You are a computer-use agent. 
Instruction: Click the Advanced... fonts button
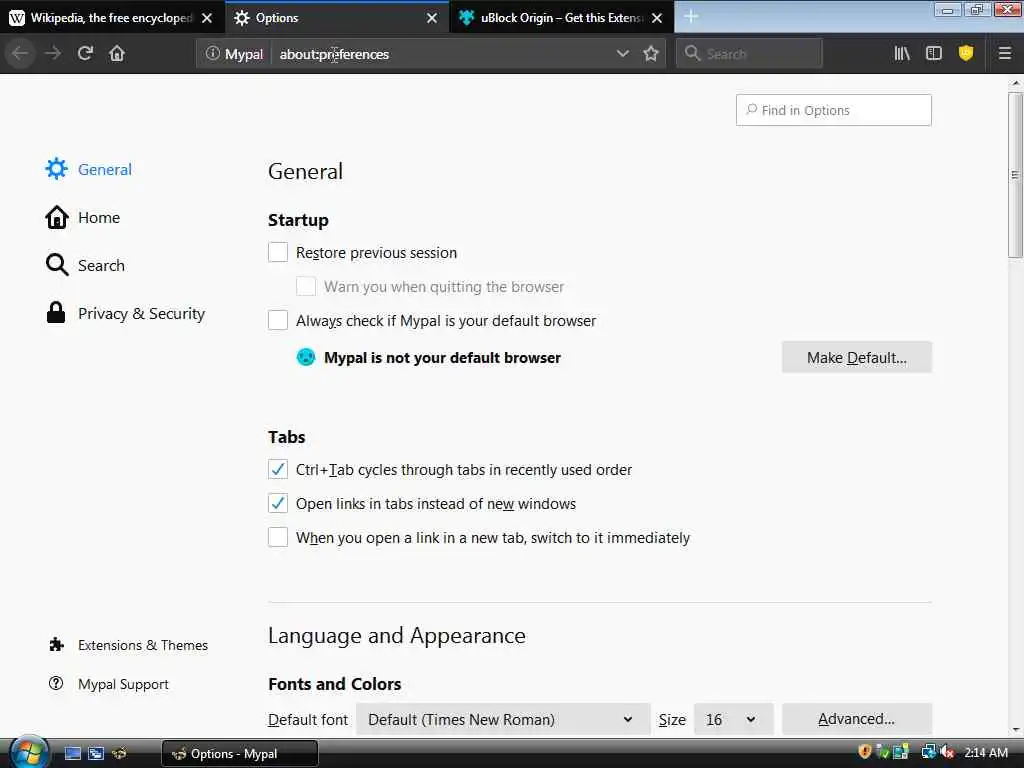[856, 718]
